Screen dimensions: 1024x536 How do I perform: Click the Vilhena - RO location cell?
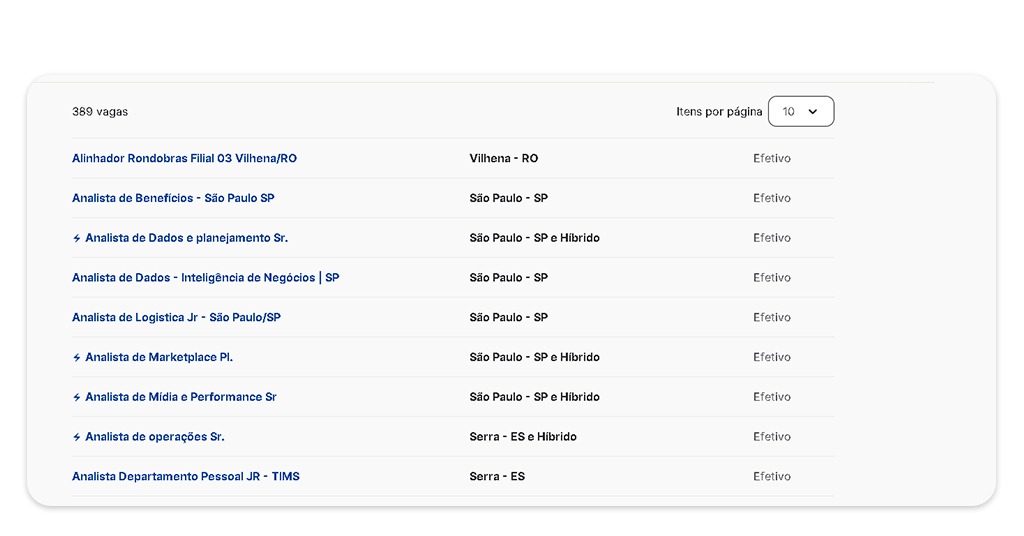pos(503,158)
